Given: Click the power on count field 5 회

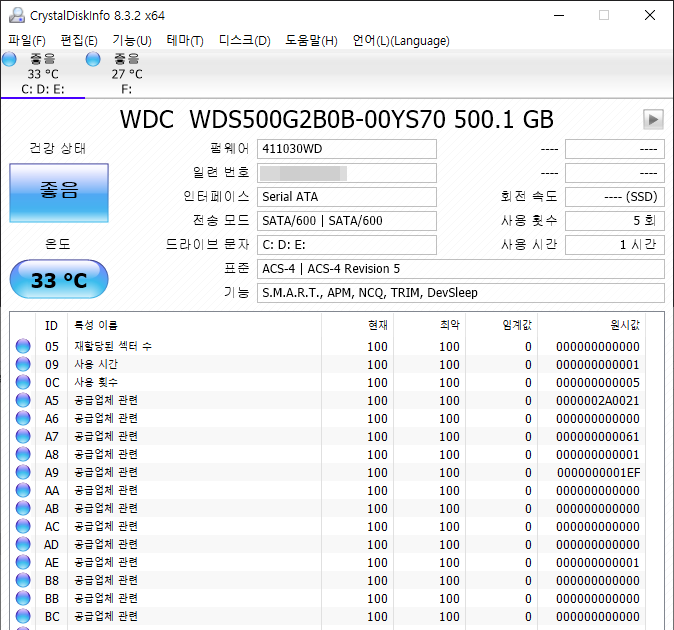Looking at the screenshot, I should (615, 221).
